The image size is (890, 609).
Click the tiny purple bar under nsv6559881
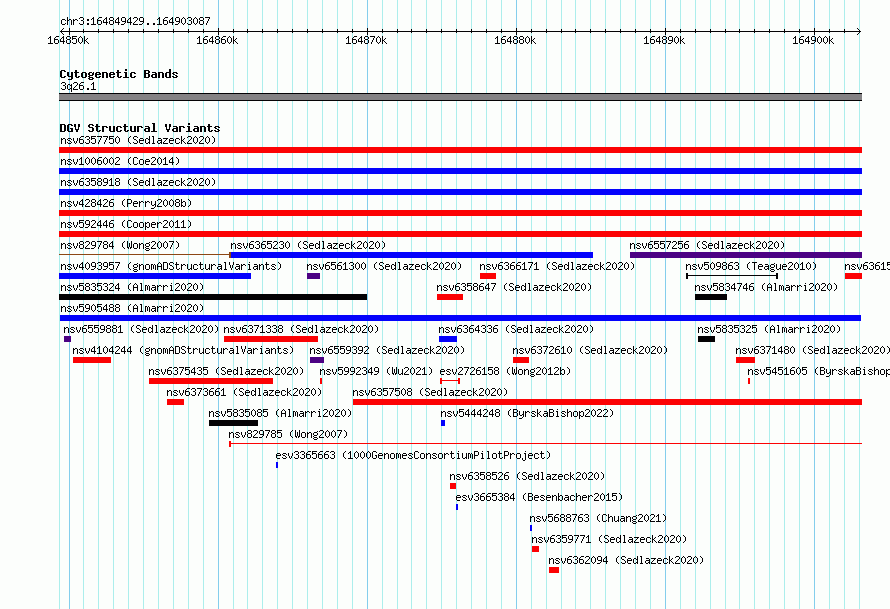click(x=68, y=339)
